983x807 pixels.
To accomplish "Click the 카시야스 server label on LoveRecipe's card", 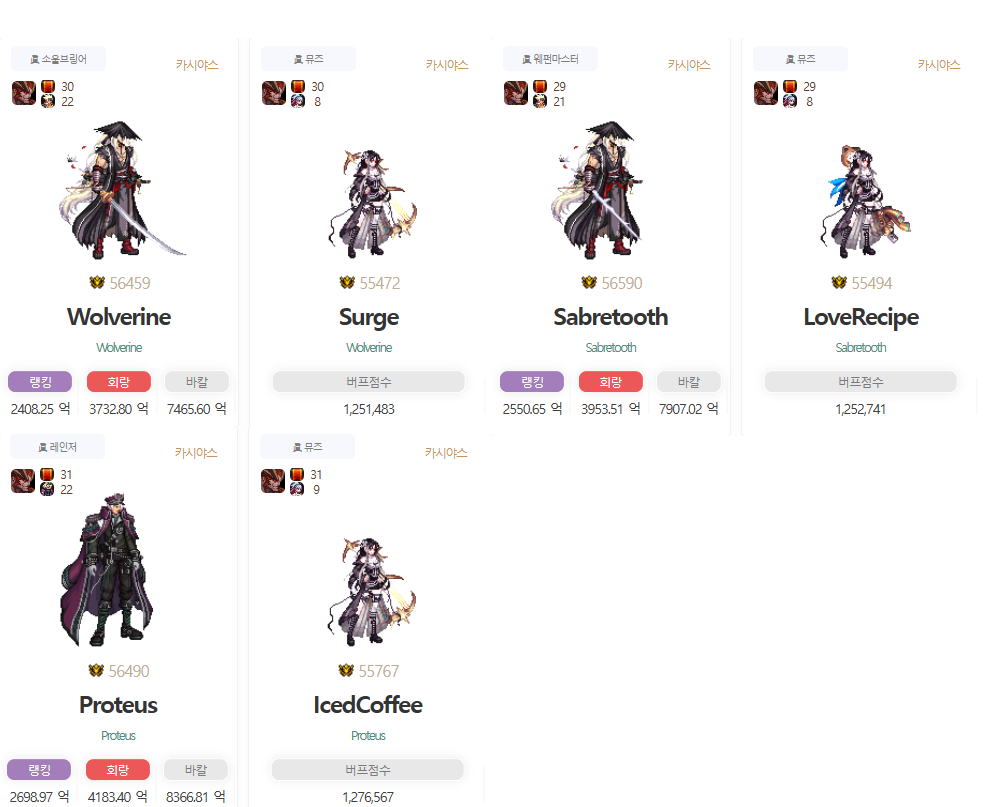I will 938,65.
